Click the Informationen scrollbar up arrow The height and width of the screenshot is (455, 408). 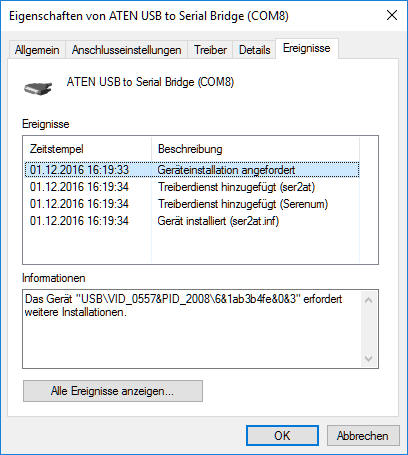(369, 300)
